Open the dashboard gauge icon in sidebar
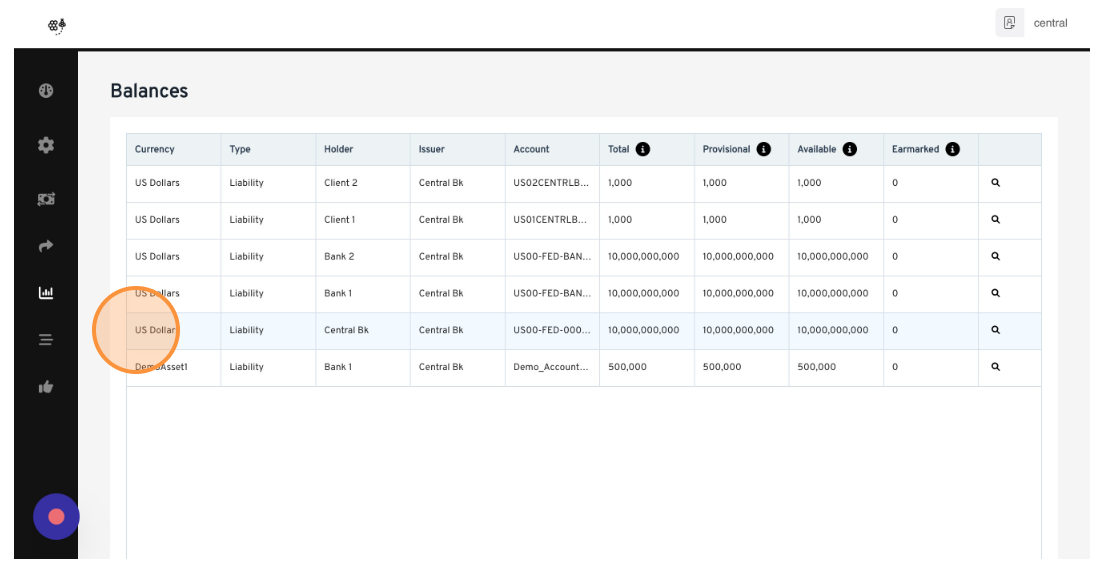Viewport: 1118px width, 576px height. tap(46, 91)
